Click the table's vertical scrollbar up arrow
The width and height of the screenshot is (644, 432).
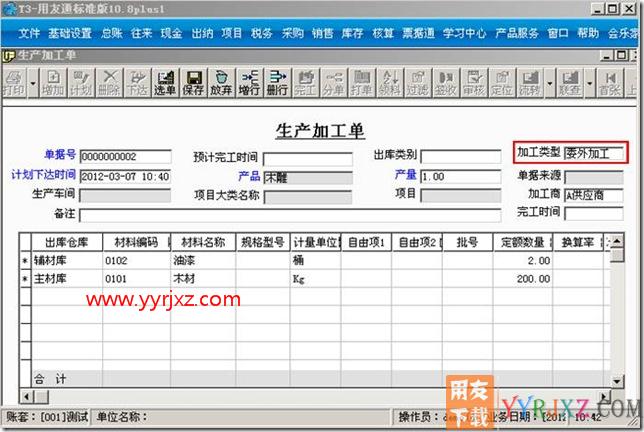(616, 242)
